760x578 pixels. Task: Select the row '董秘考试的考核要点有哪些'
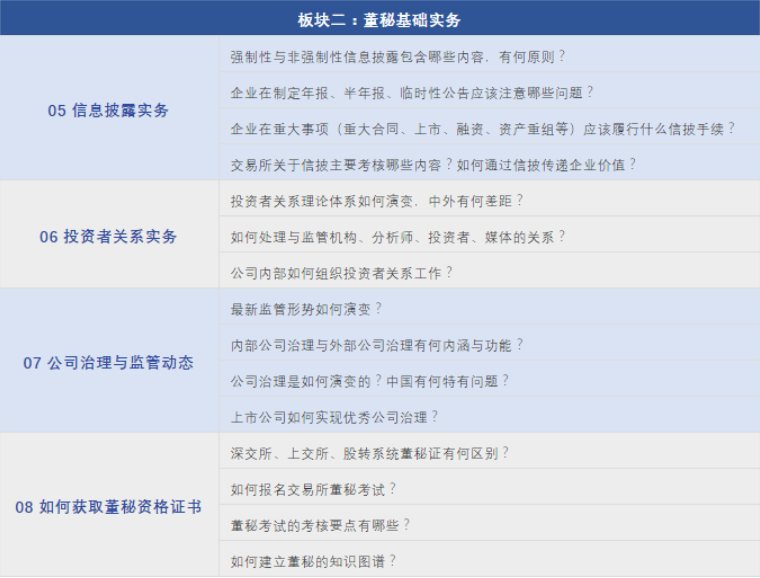tap(320, 524)
